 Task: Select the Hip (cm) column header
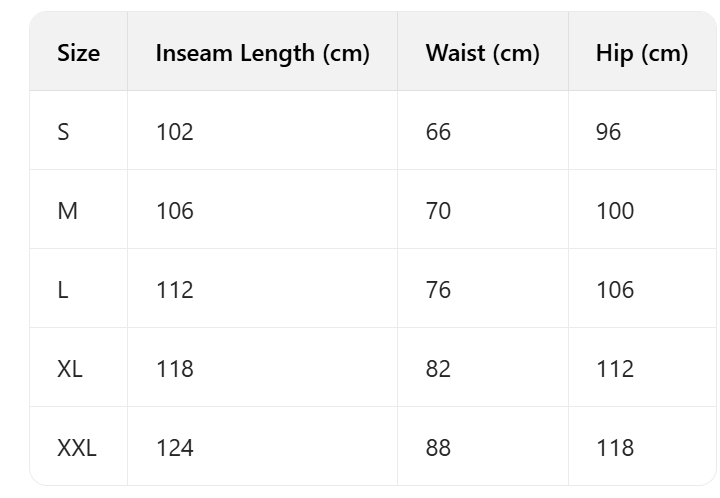(641, 53)
